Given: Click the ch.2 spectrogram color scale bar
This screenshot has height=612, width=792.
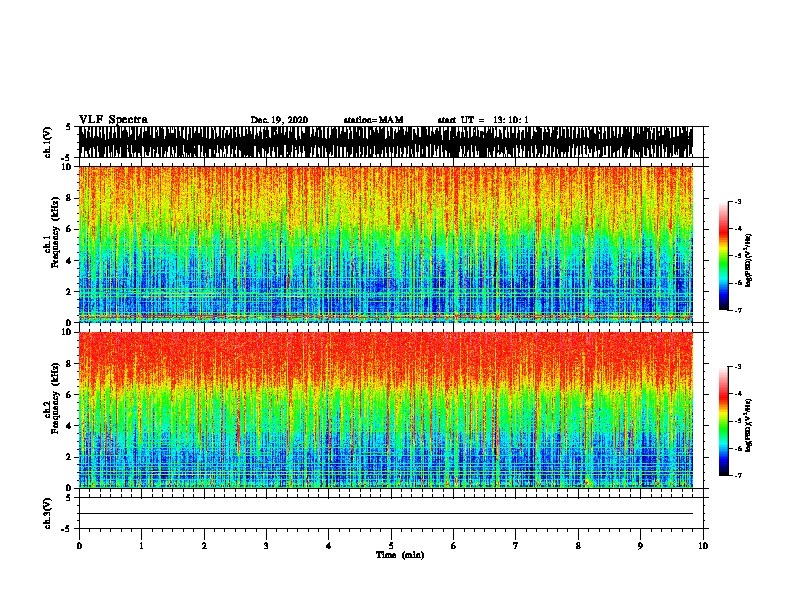Looking at the screenshot, I should coord(724,421).
